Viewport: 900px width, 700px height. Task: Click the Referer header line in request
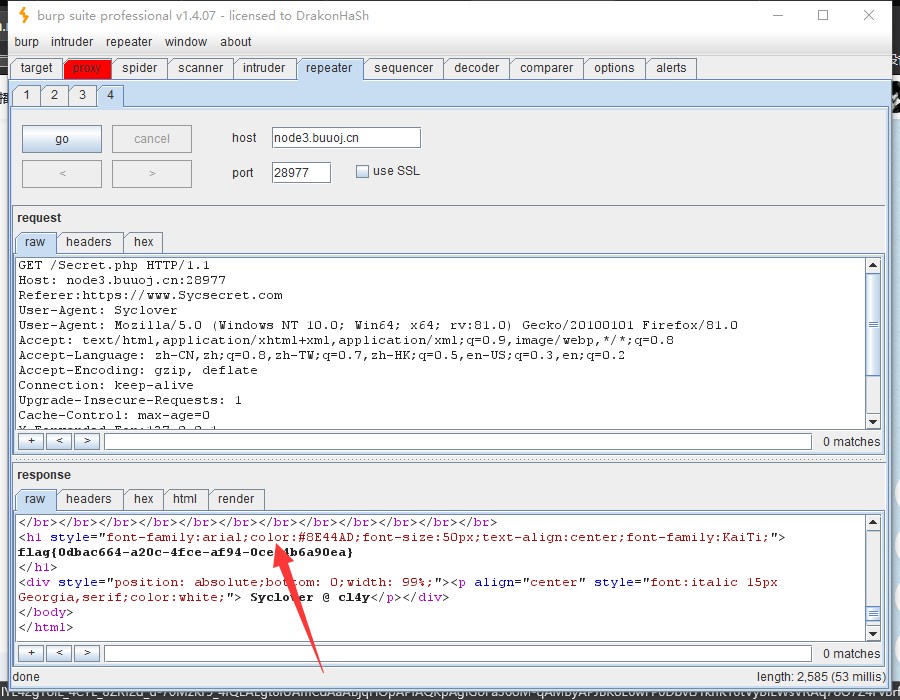[x=150, y=295]
